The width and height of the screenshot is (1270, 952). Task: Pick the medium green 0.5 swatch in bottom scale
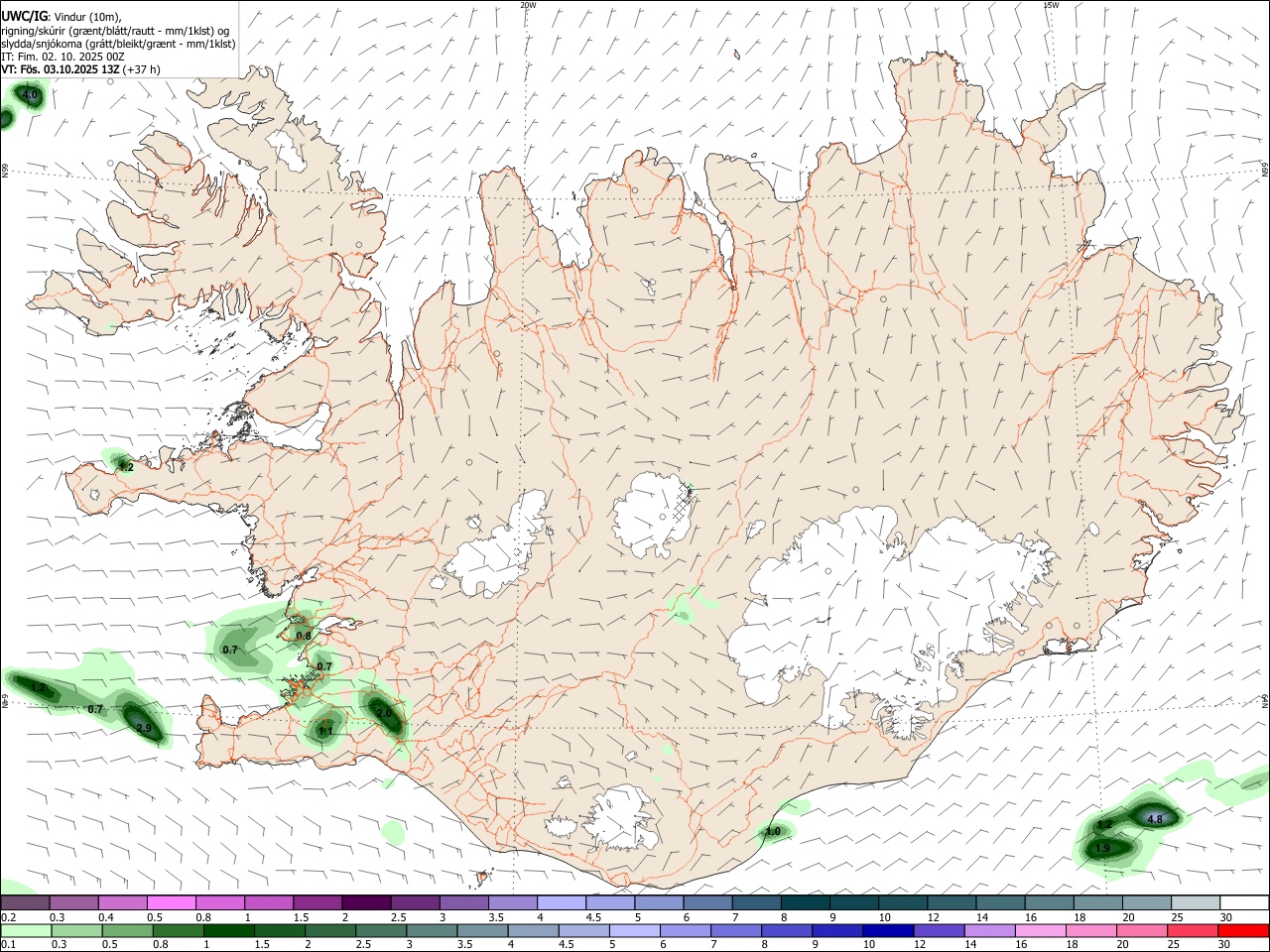click(x=127, y=930)
